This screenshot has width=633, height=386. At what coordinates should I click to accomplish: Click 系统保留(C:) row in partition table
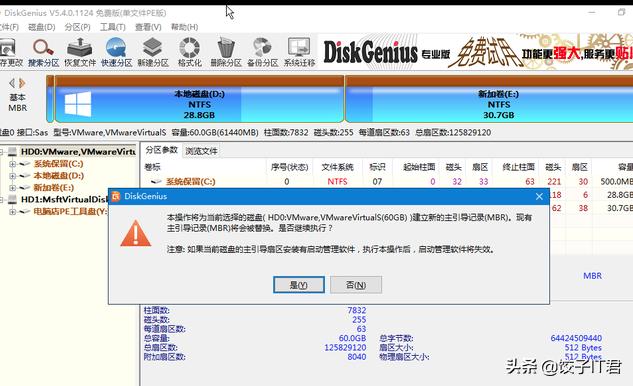pyautogui.click(x=388, y=182)
